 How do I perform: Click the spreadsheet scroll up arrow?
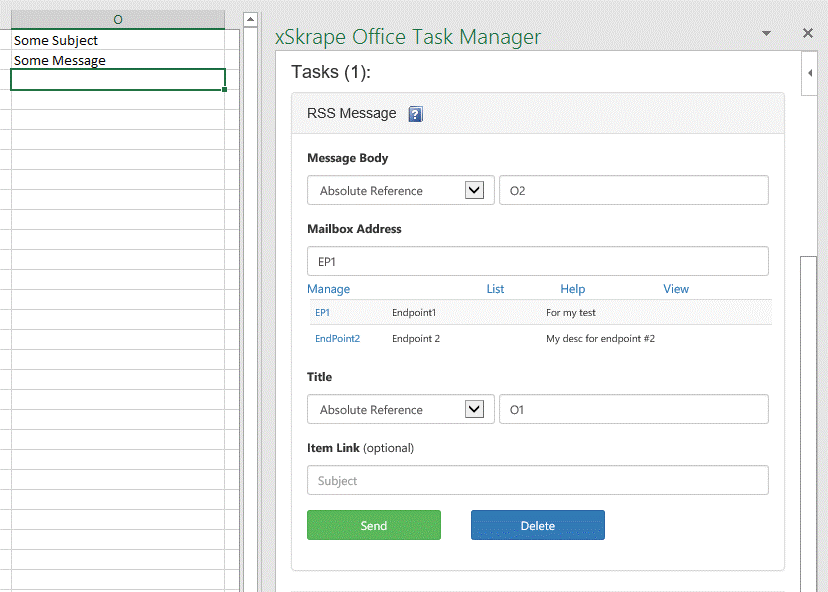(x=250, y=20)
